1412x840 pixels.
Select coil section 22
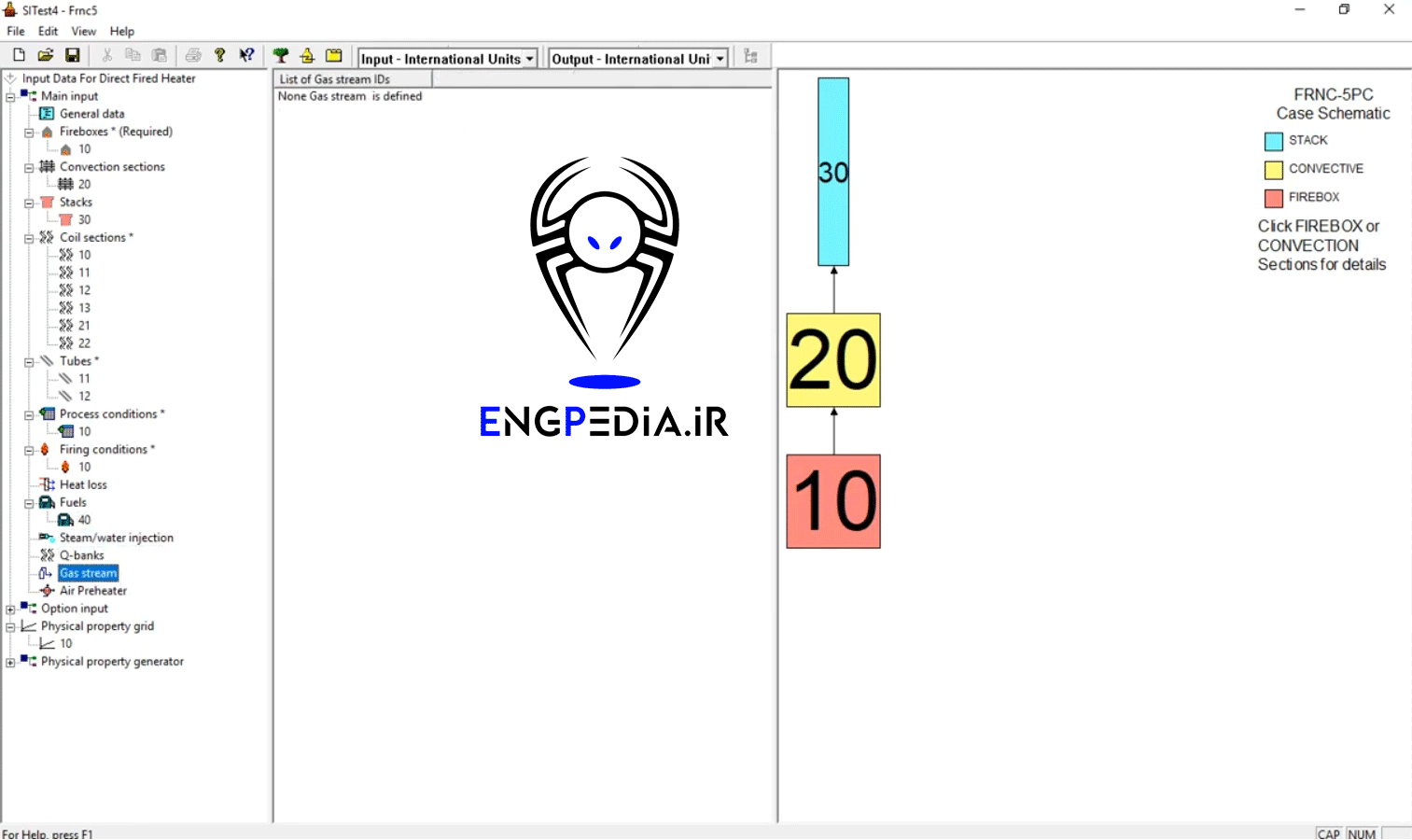(x=84, y=343)
